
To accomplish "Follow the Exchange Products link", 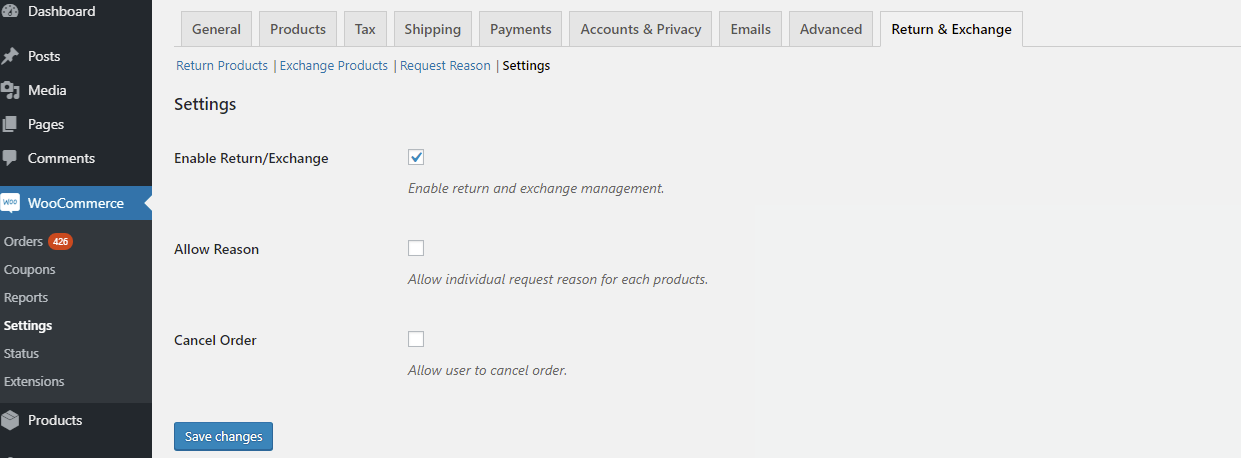I will tap(334, 66).
